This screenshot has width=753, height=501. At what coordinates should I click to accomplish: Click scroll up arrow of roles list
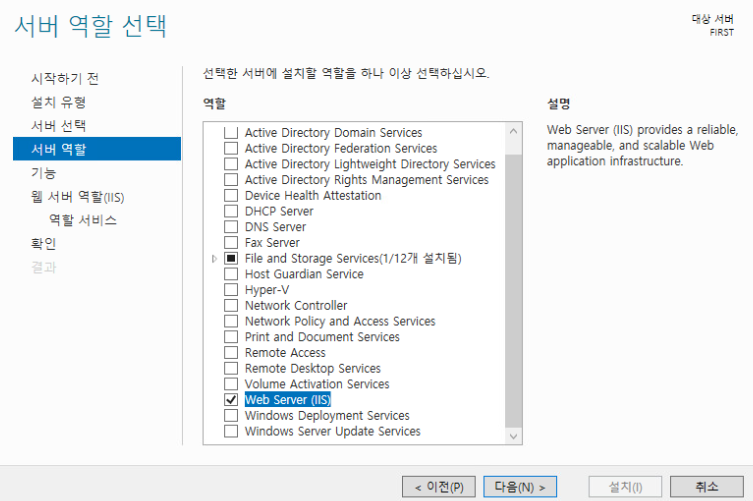513,131
